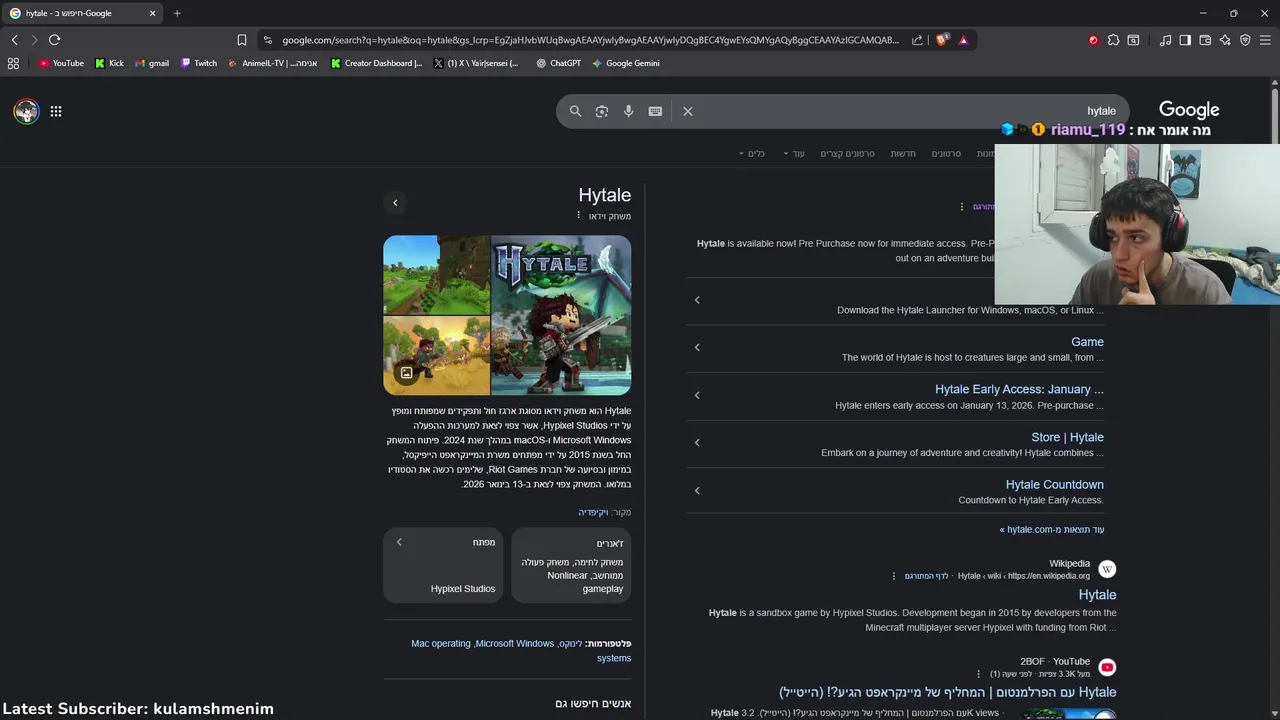Open Google Gemini bookmark

(x=626, y=63)
